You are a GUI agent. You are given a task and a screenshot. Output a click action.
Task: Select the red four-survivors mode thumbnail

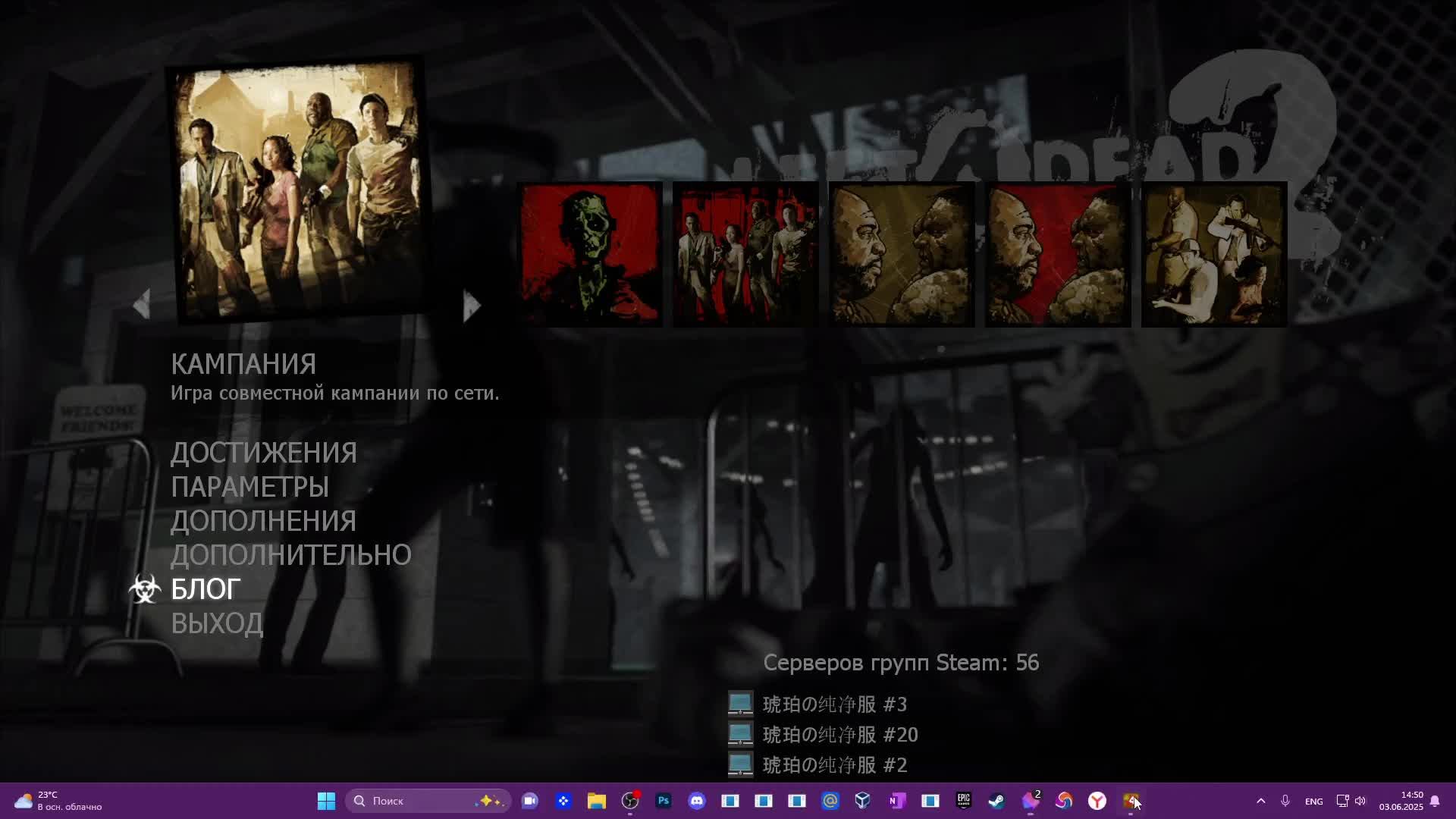click(x=745, y=255)
